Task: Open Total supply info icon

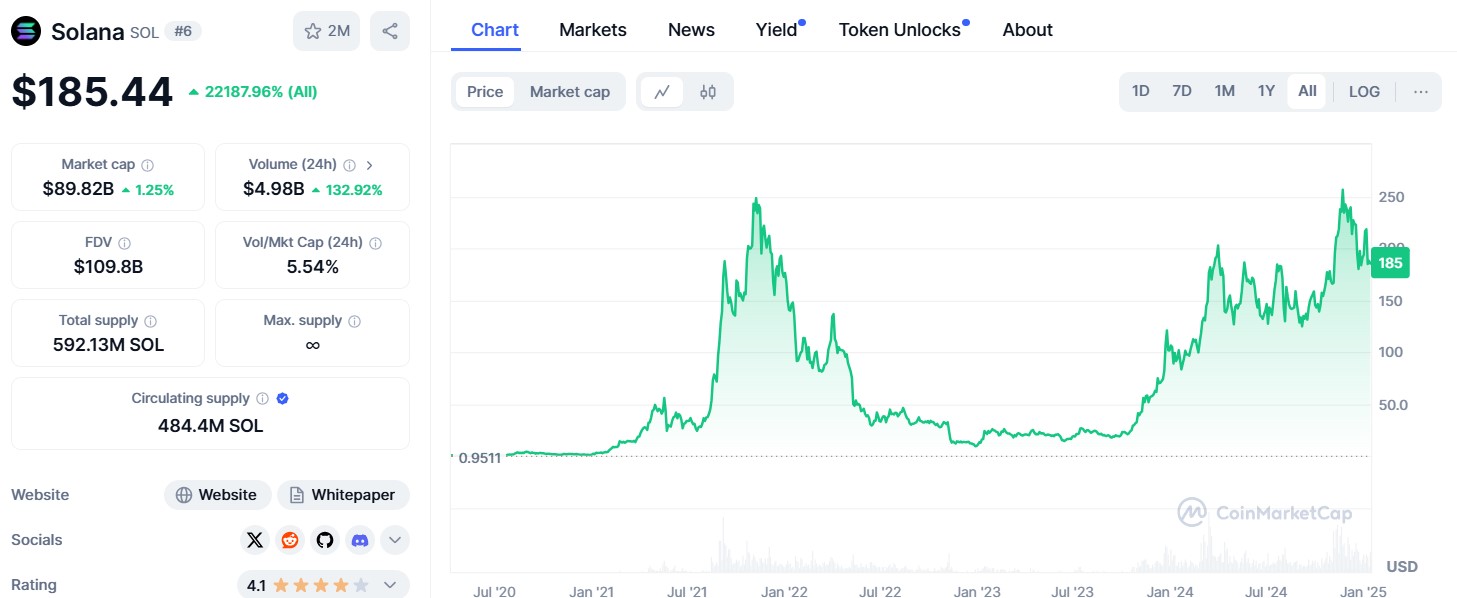Action: click(151, 321)
